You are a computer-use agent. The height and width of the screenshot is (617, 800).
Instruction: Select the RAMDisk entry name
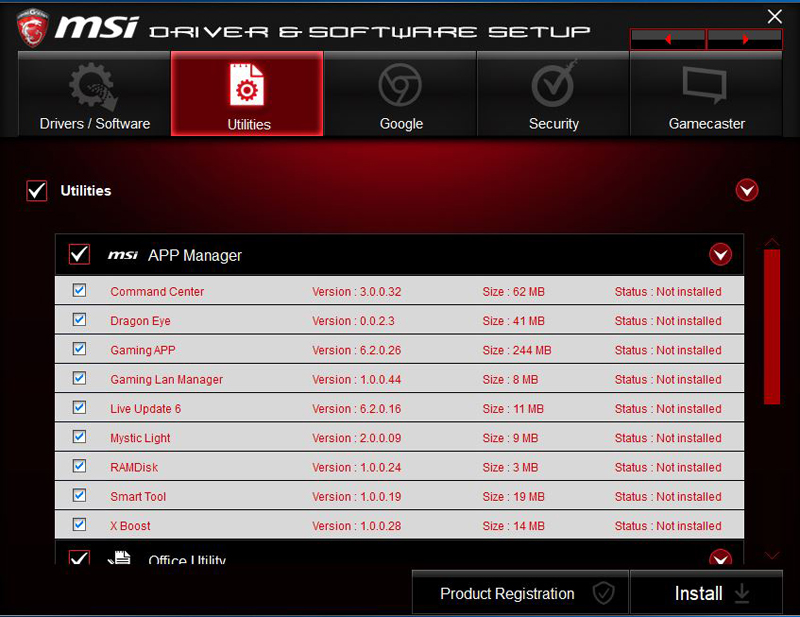coord(134,467)
